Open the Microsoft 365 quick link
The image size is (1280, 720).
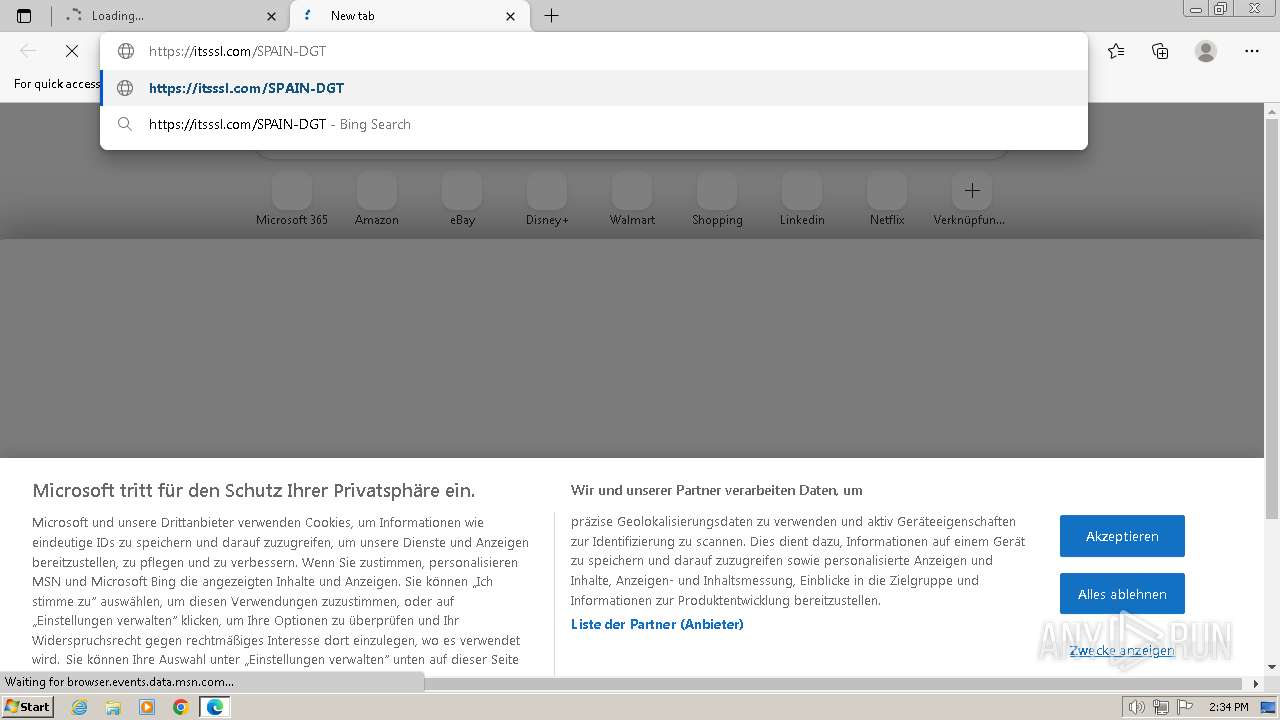click(x=292, y=200)
